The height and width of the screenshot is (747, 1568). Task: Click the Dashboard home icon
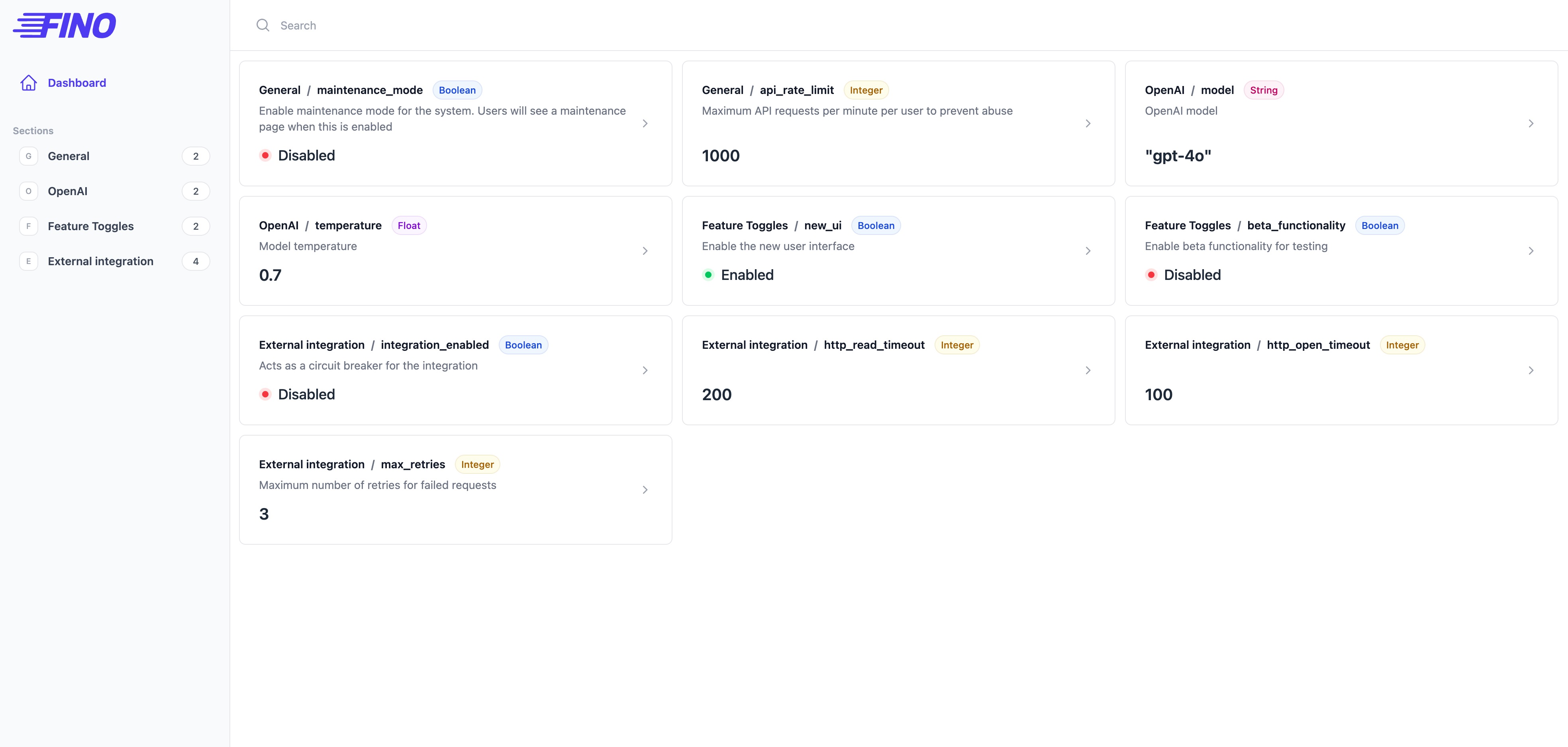(x=29, y=83)
